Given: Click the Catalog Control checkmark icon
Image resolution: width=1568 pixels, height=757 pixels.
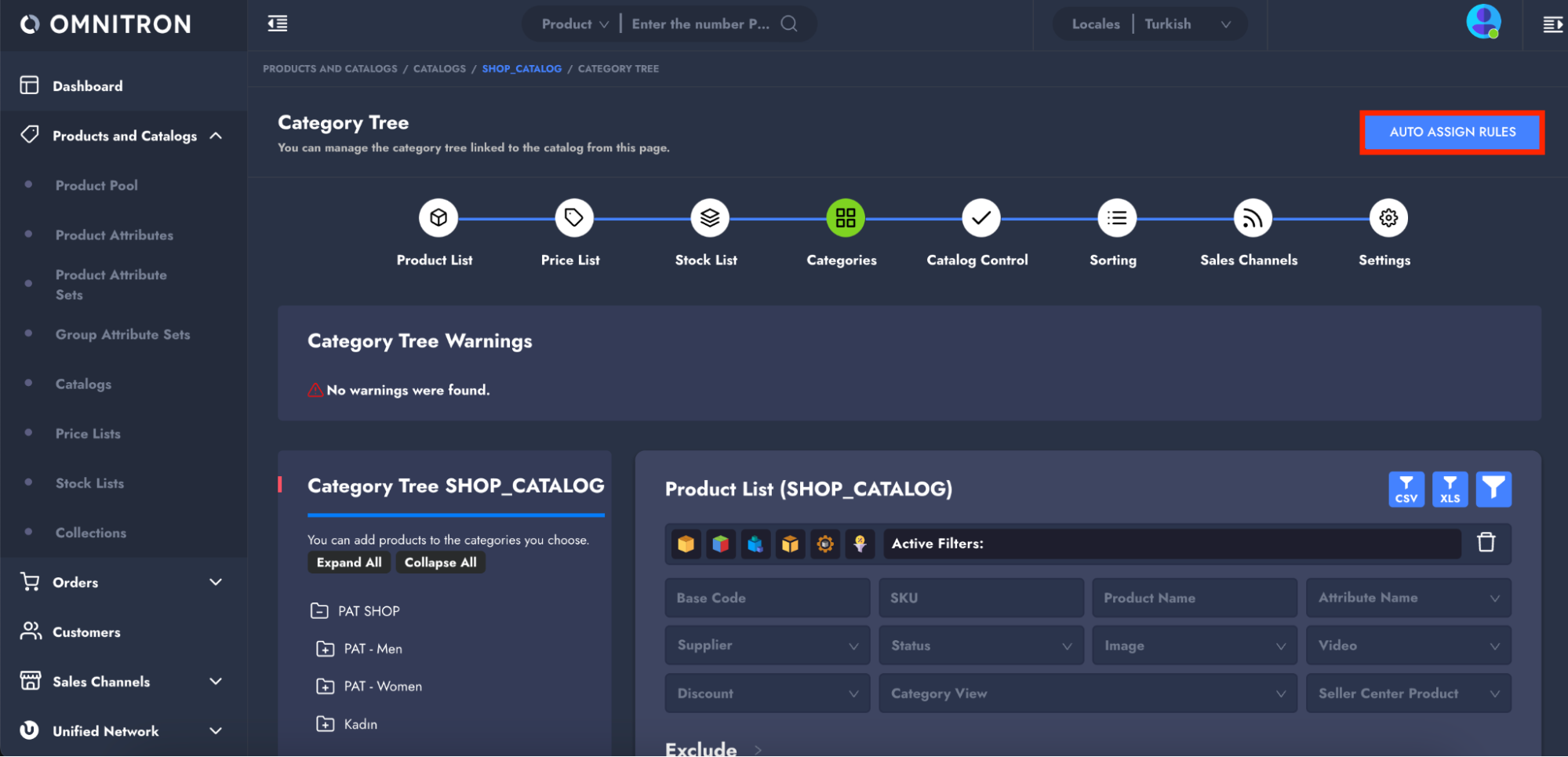Looking at the screenshot, I should click(980, 218).
